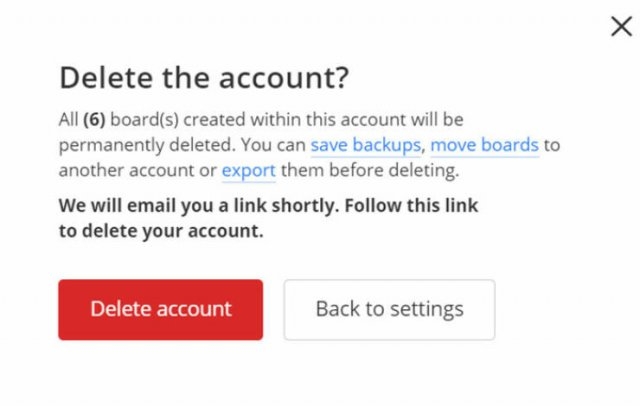The height and width of the screenshot is (406, 640).
Task: Click the bold (6) board count
Action: pos(95,120)
